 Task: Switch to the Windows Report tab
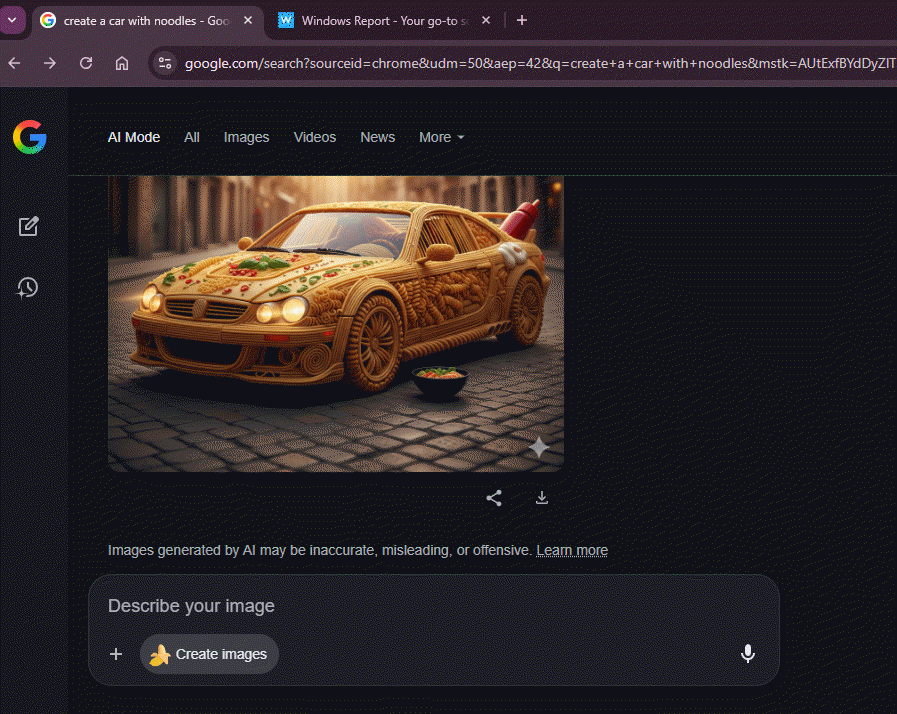384,21
